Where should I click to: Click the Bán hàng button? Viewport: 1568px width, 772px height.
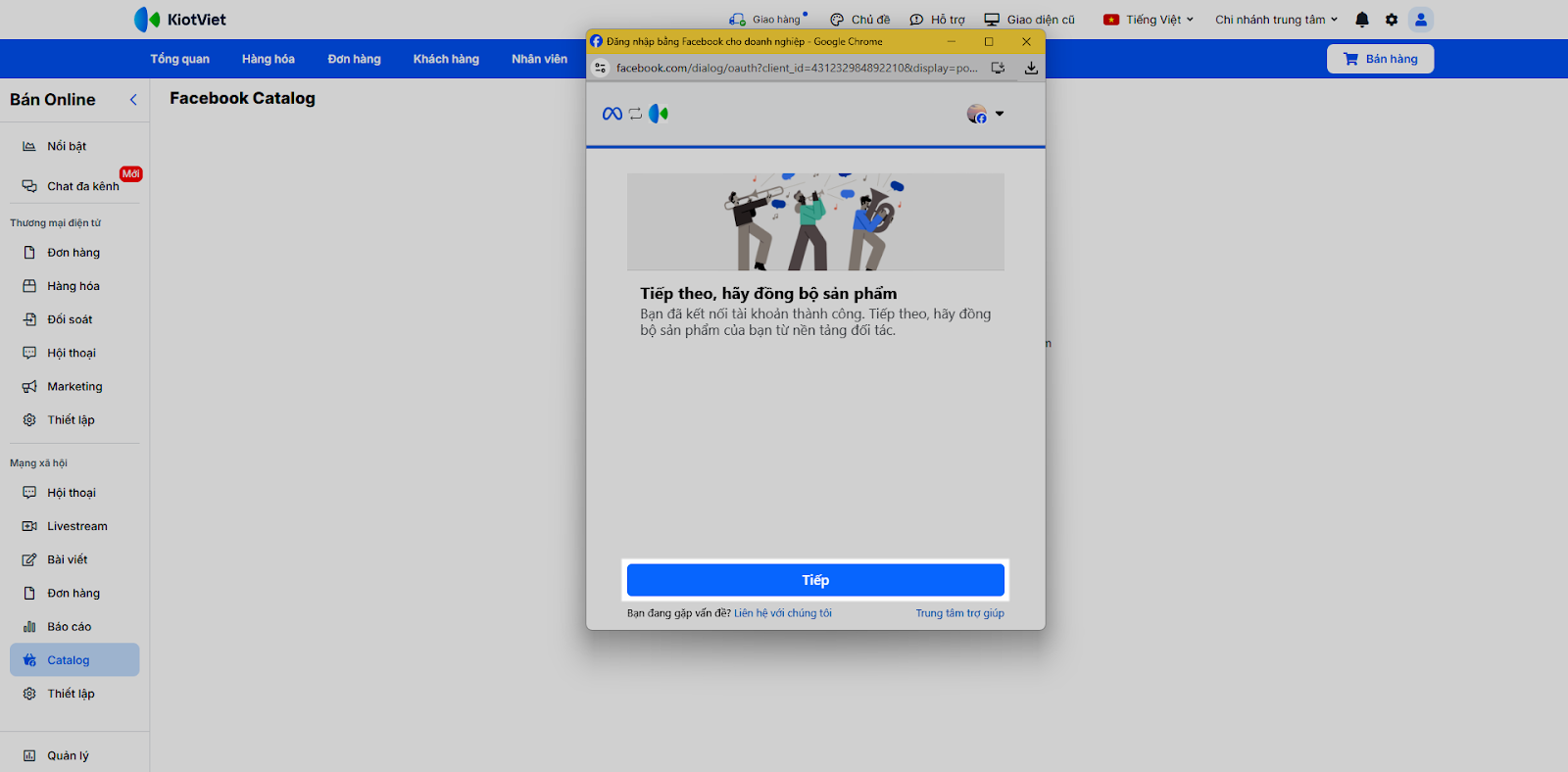(x=1380, y=59)
